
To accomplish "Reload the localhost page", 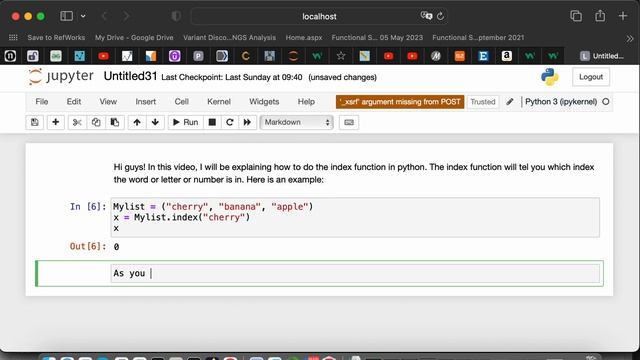I will [x=440, y=16].
